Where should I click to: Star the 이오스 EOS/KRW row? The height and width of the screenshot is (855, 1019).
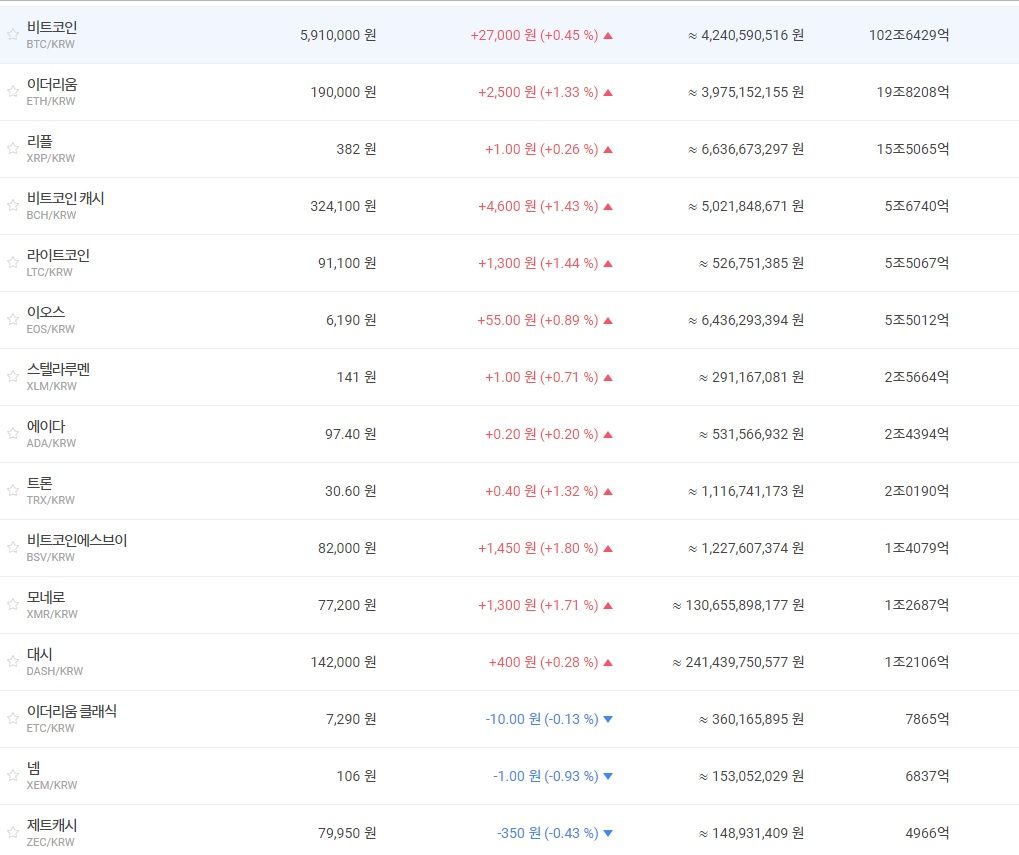pyautogui.click(x=12, y=320)
